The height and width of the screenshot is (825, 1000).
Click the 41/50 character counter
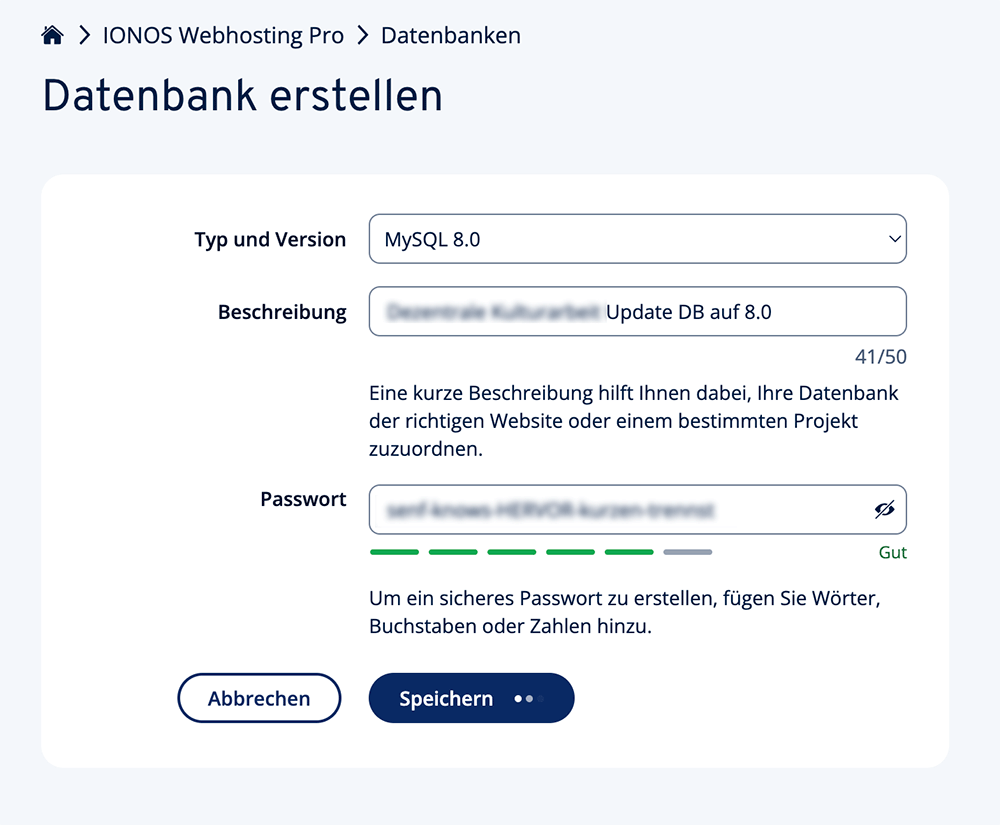click(881, 357)
